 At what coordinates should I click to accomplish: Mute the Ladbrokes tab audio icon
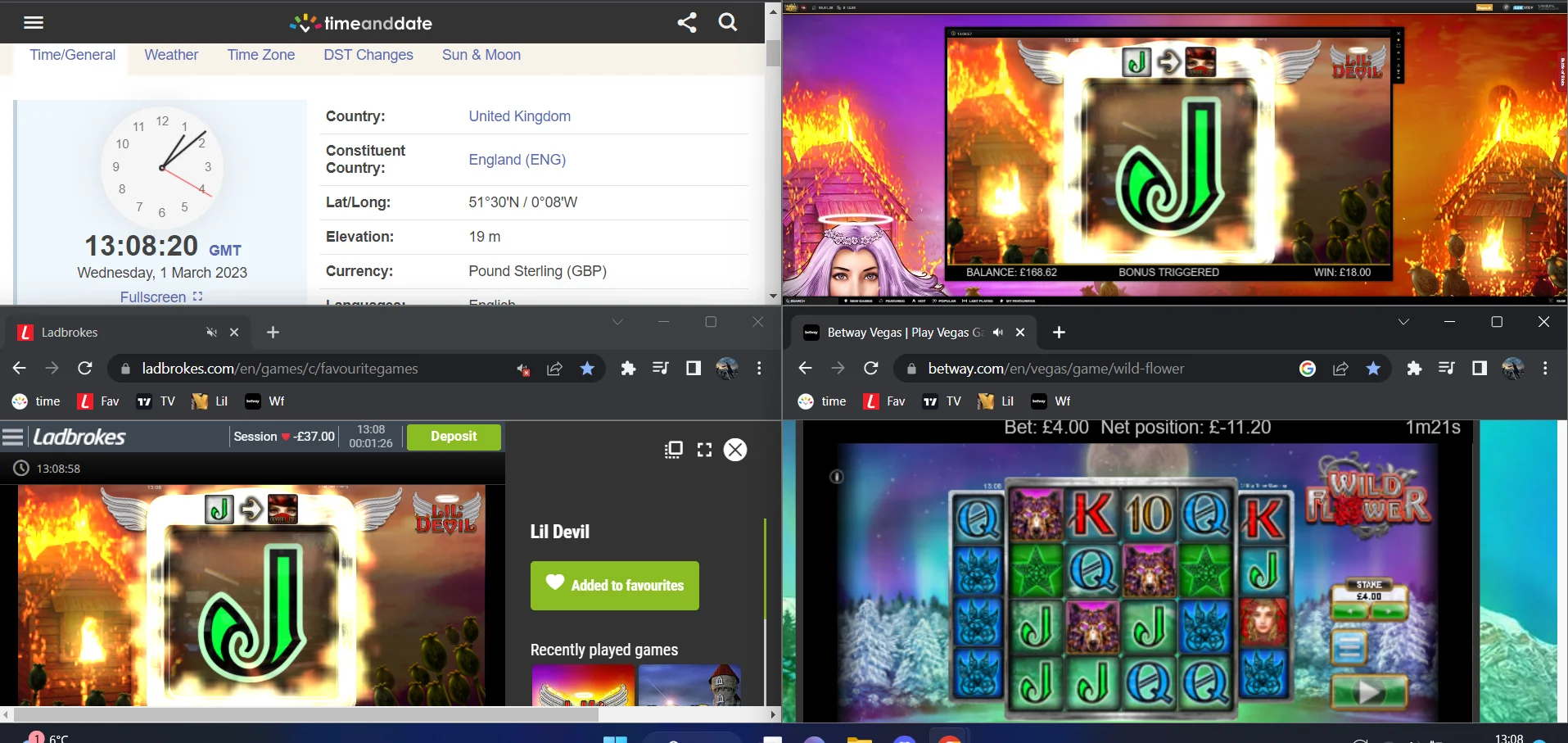211,332
